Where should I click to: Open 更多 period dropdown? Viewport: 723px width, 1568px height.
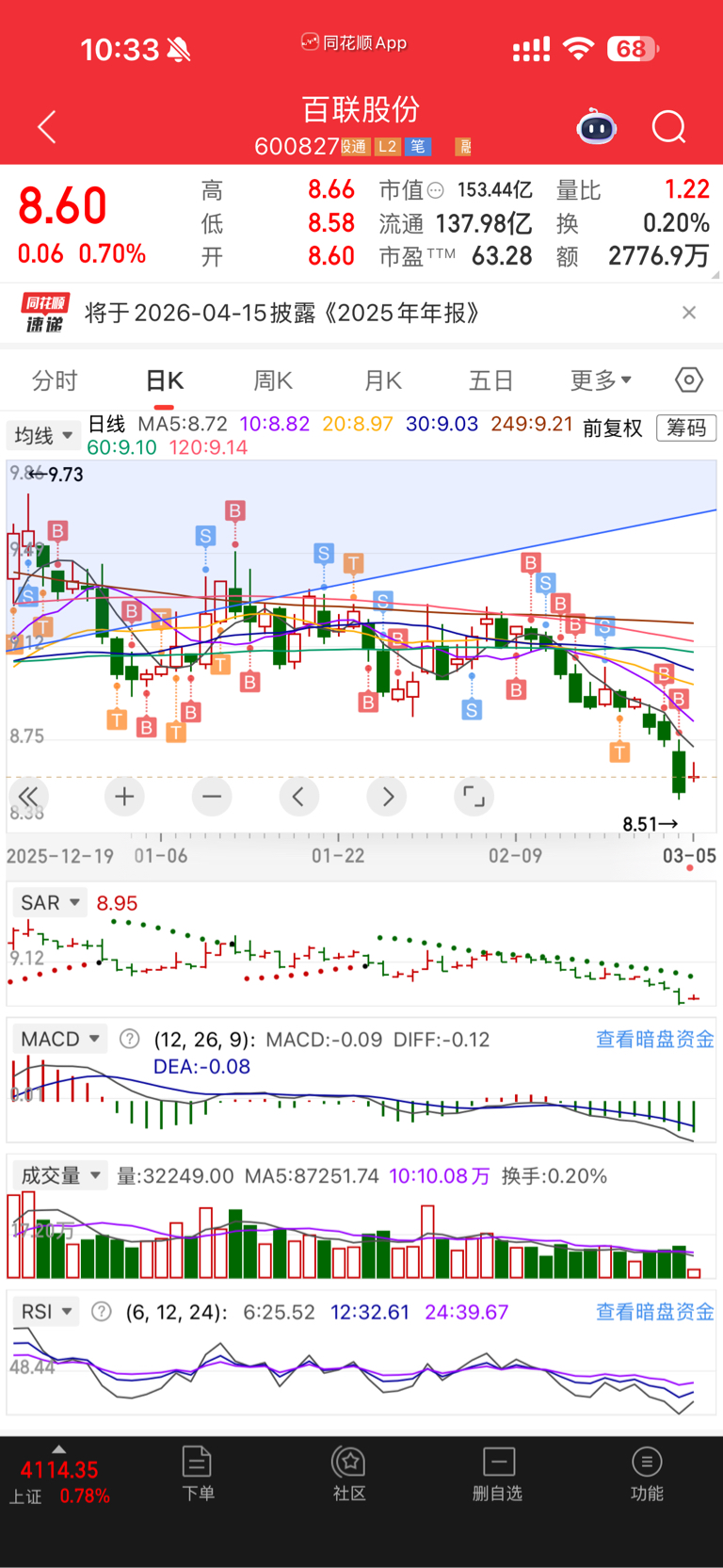(x=602, y=380)
